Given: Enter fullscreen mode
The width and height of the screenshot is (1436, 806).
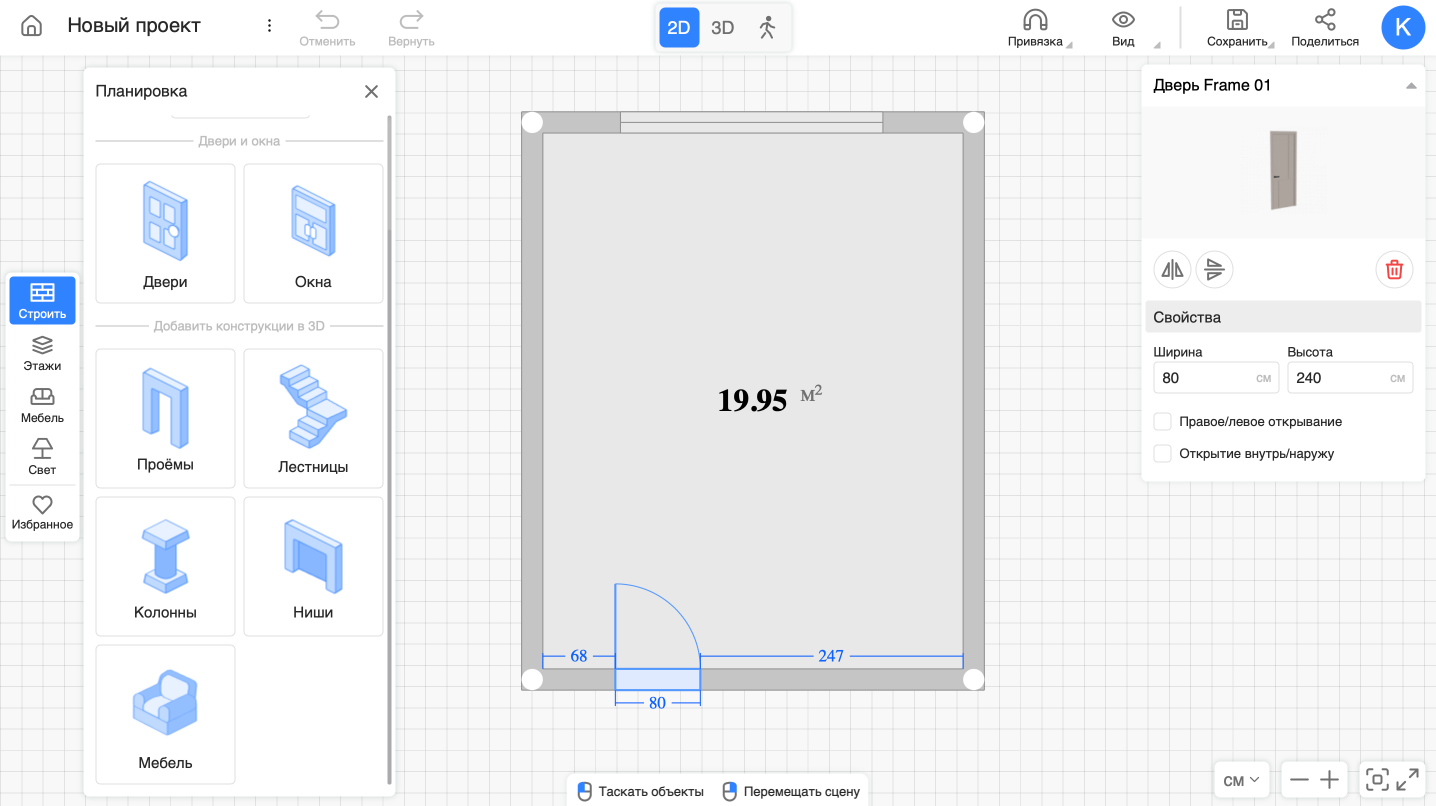Looking at the screenshot, I should click(x=1408, y=780).
